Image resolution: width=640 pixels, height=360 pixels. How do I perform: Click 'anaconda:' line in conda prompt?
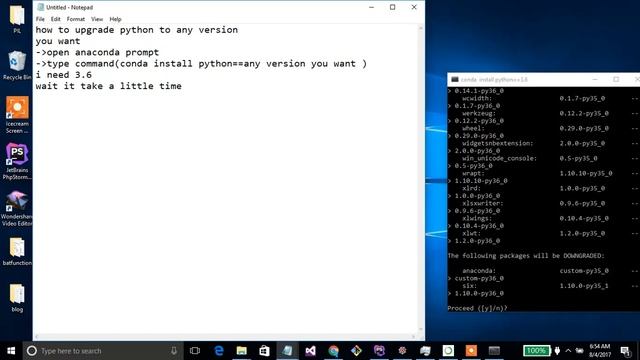pyautogui.click(x=479, y=271)
